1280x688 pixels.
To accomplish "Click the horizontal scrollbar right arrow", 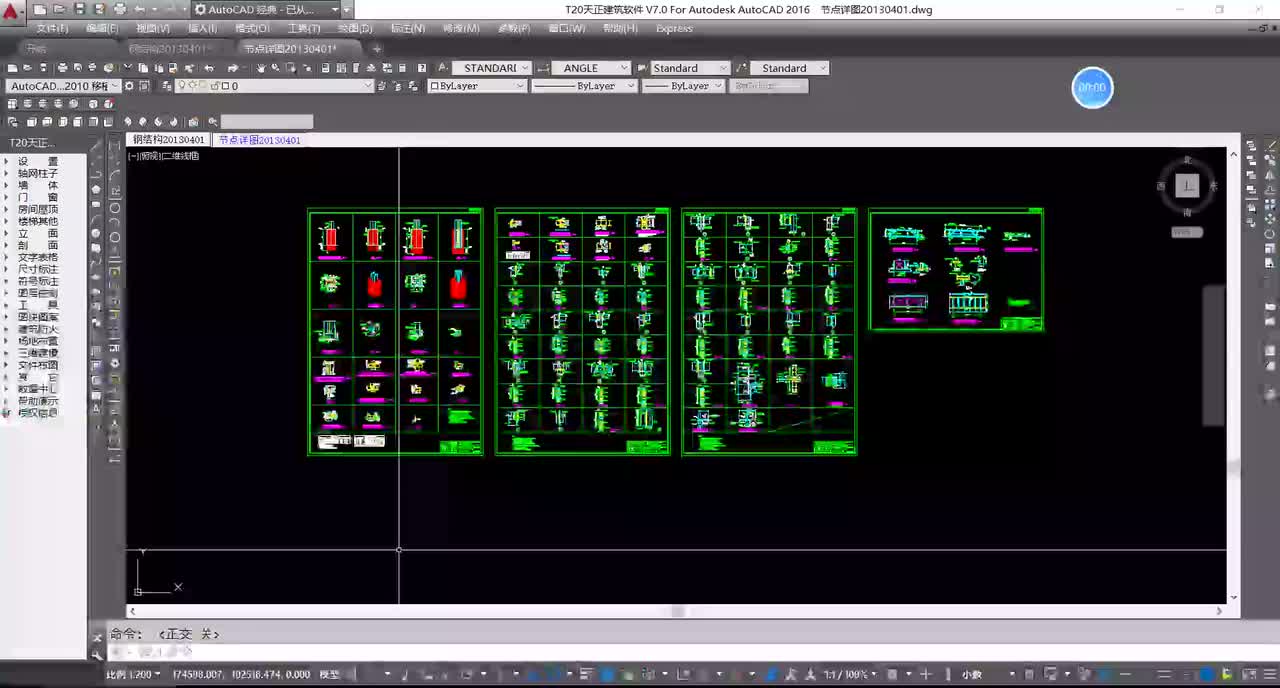I will pos(1219,611).
